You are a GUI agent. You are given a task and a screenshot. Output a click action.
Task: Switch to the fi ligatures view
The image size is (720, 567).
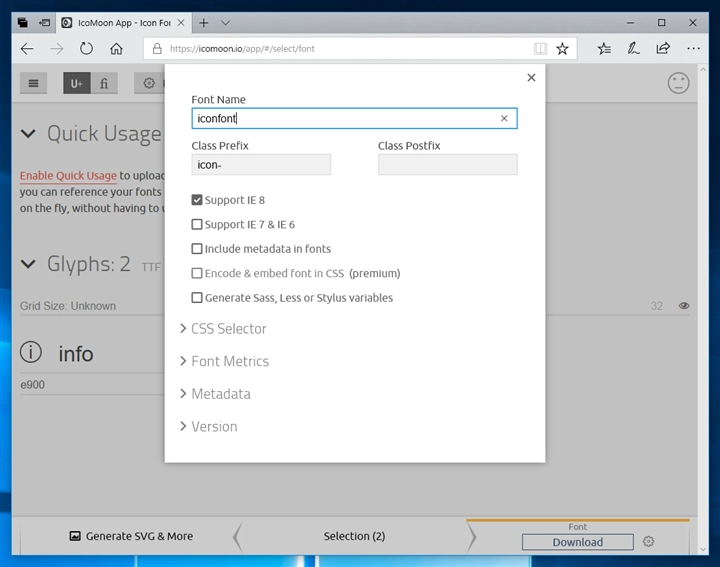104,83
